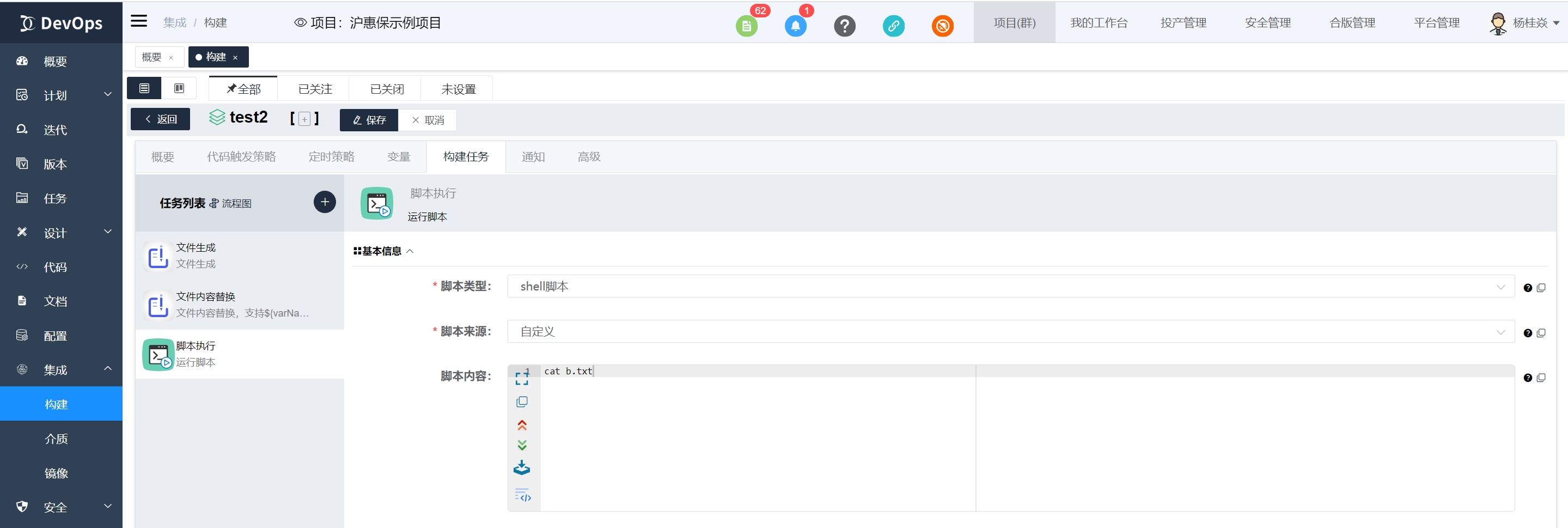Click the orange circular icon in header

[942, 26]
